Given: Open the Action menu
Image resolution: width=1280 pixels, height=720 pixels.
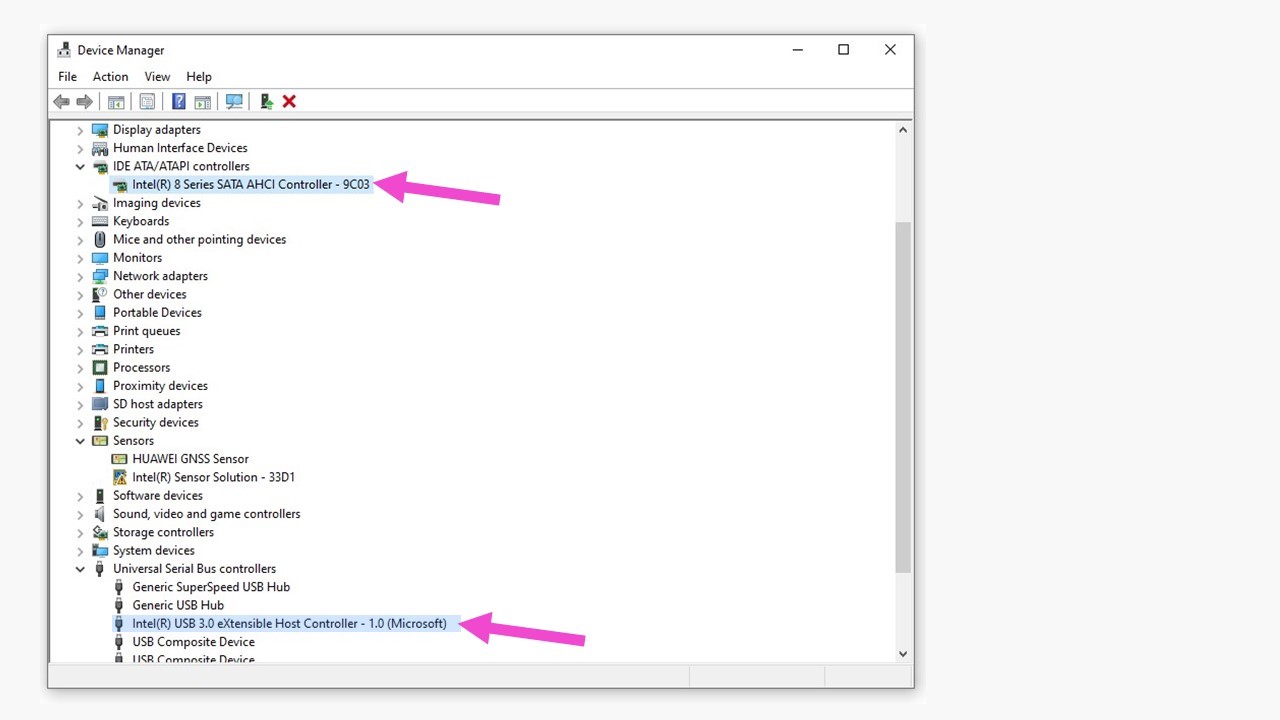Looking at the screenshot, I should [110, 77].
